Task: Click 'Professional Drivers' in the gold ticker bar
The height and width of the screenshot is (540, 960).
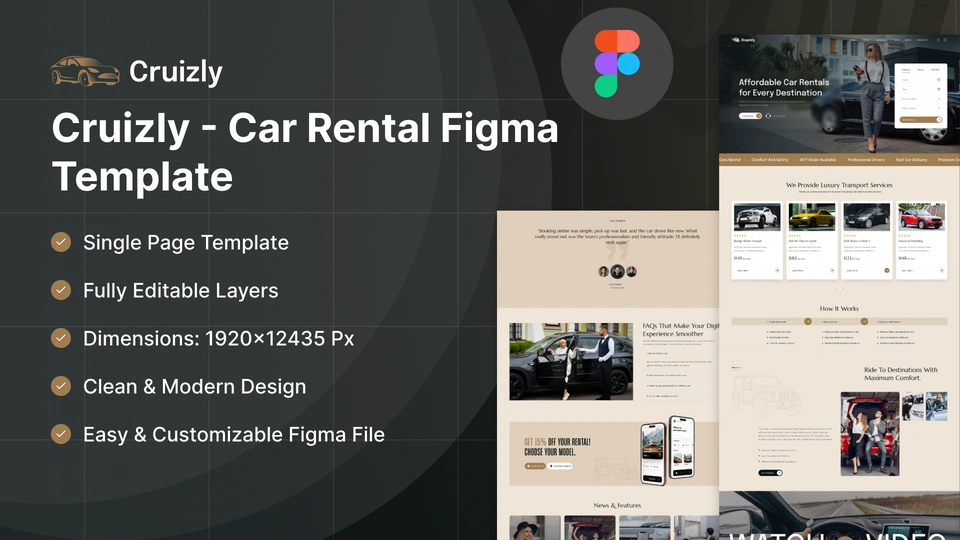Action: point(866,160)
